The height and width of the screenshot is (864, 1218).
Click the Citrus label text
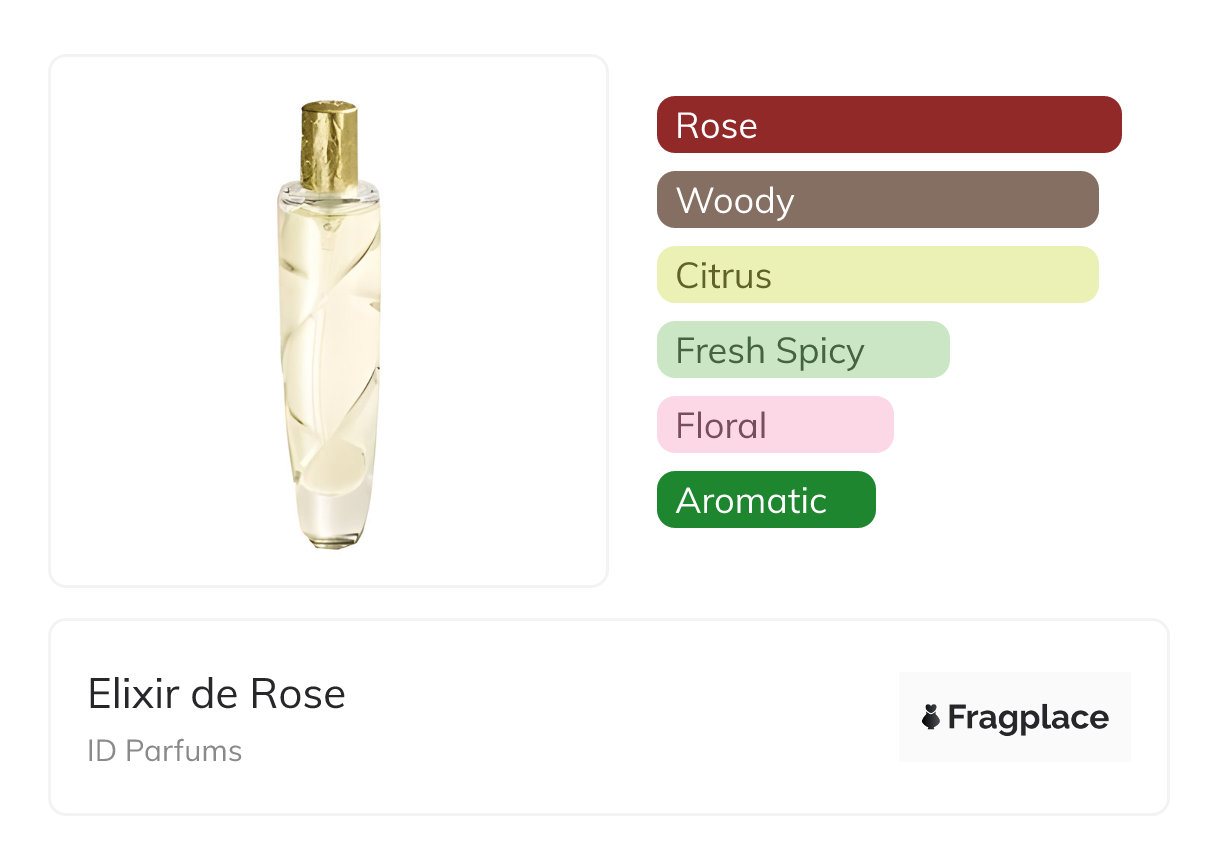pyautogui.click(x=723, y=276)
